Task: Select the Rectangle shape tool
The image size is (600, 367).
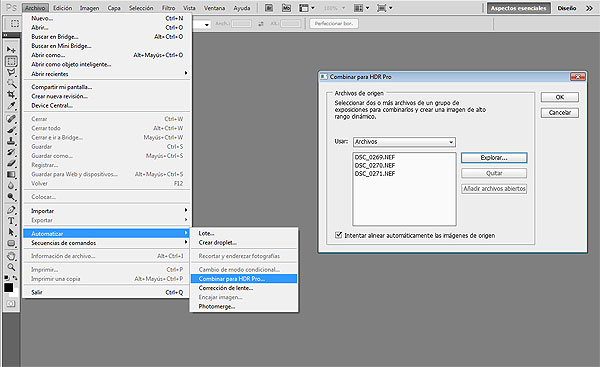Action: point(11,243)
